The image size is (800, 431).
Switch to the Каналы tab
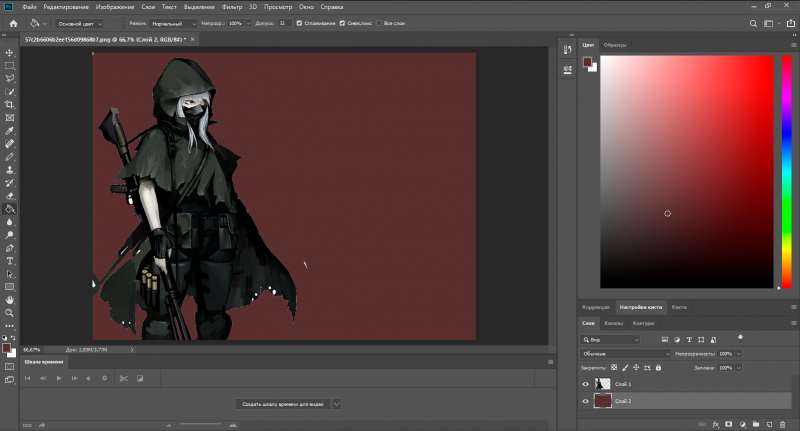tap(614, 323)
